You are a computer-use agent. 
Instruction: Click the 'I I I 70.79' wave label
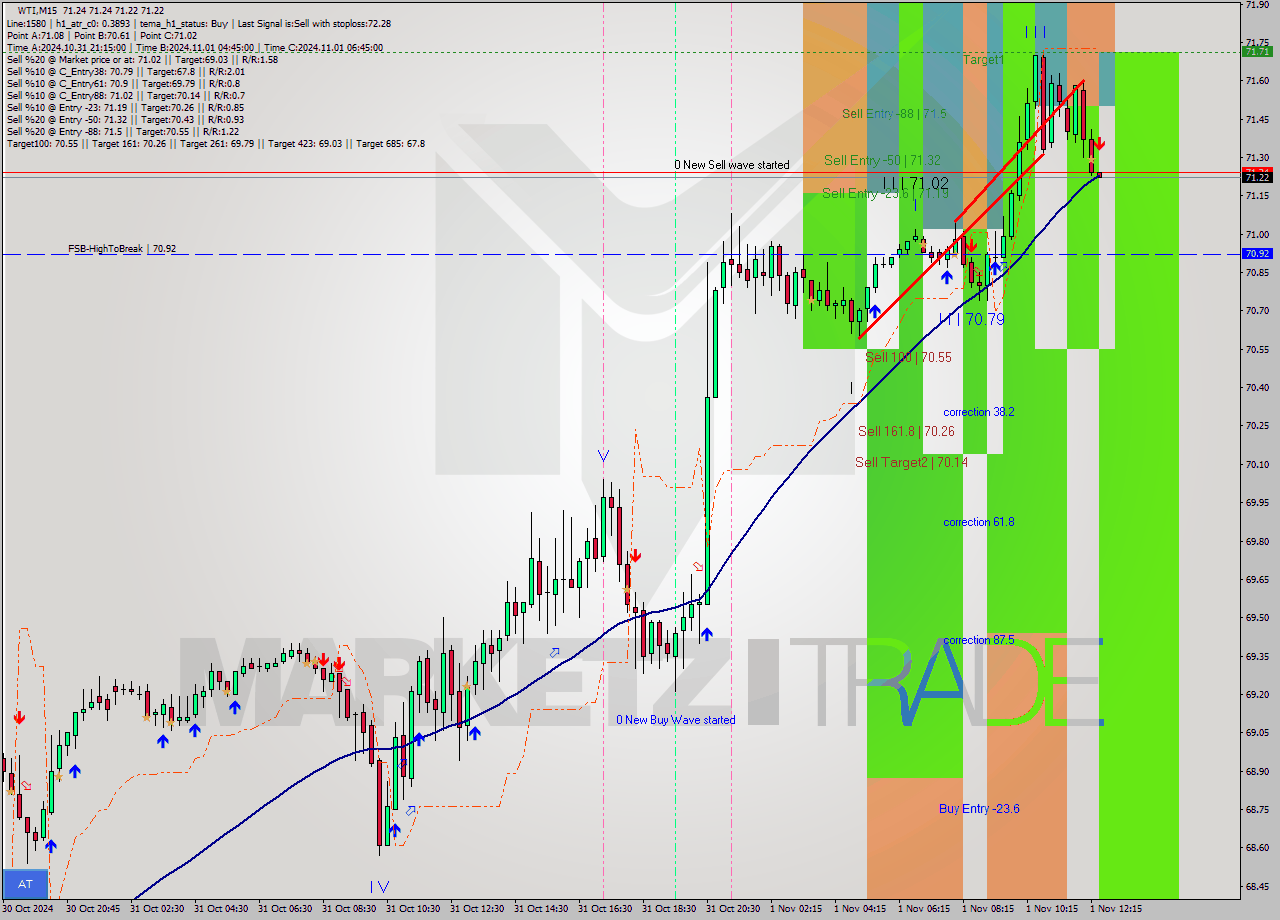click(971, 320)
